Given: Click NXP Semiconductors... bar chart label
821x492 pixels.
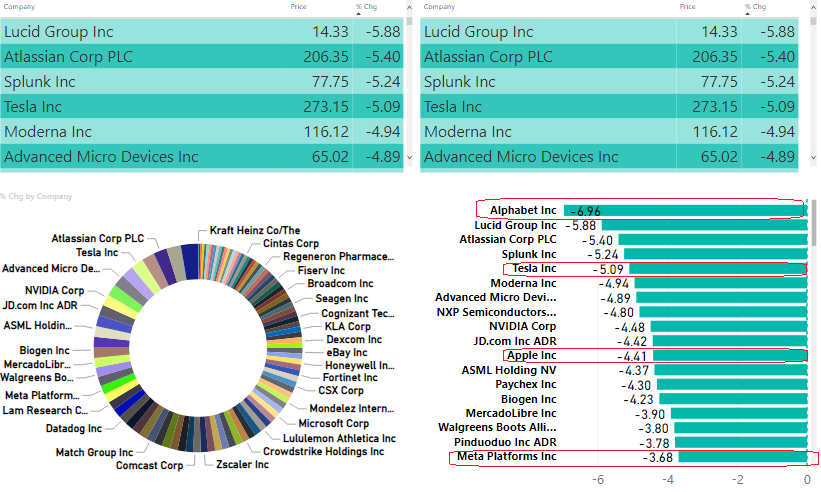Looking at the screenshot, I should [x=496, y=312].
